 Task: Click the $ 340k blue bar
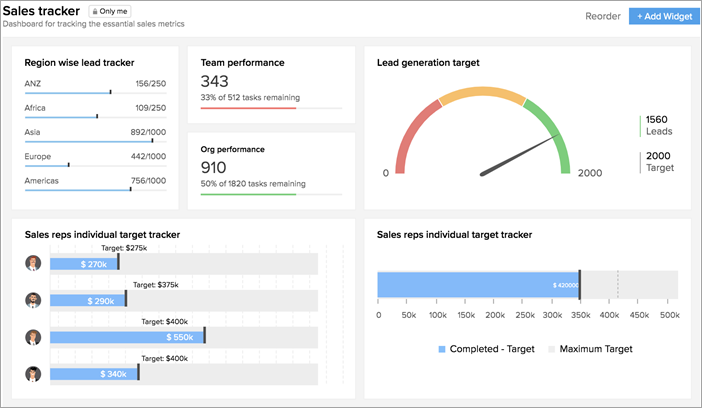pos(94,374)
